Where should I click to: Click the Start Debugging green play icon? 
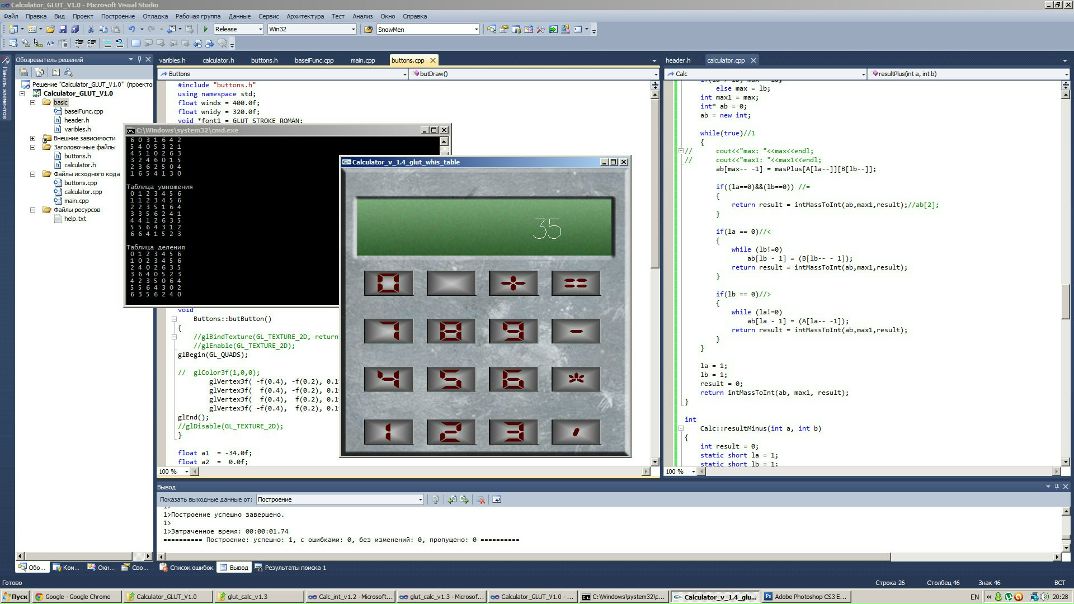[x=205, y=29]
